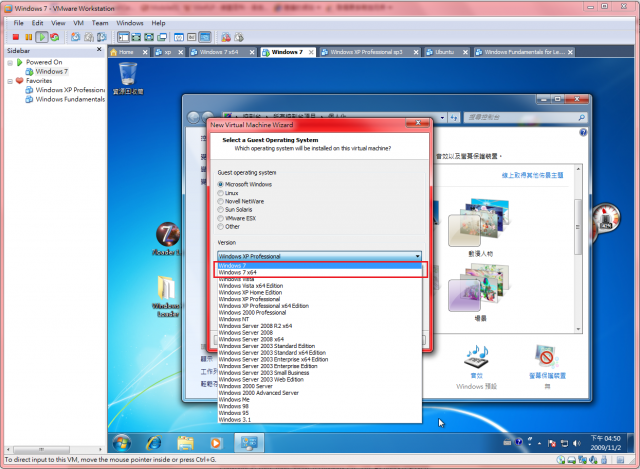Open Windows Media Player taskbar icon
This screenshot has height=469, width=640.
pos(216,443)
